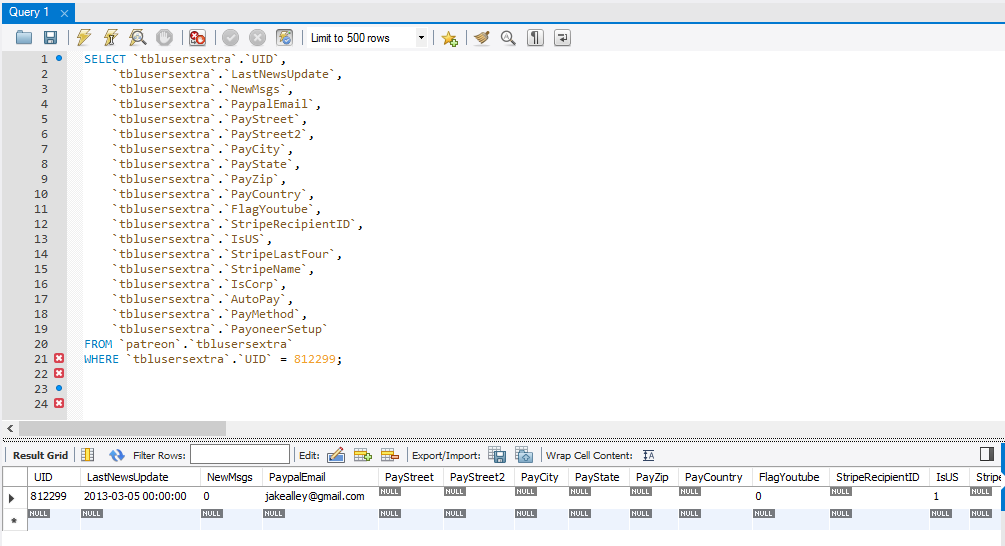Execute statement under the cursor

111,38
